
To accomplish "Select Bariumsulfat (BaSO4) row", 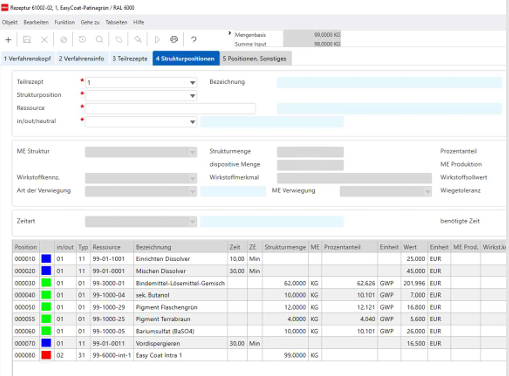I will 259,331.
